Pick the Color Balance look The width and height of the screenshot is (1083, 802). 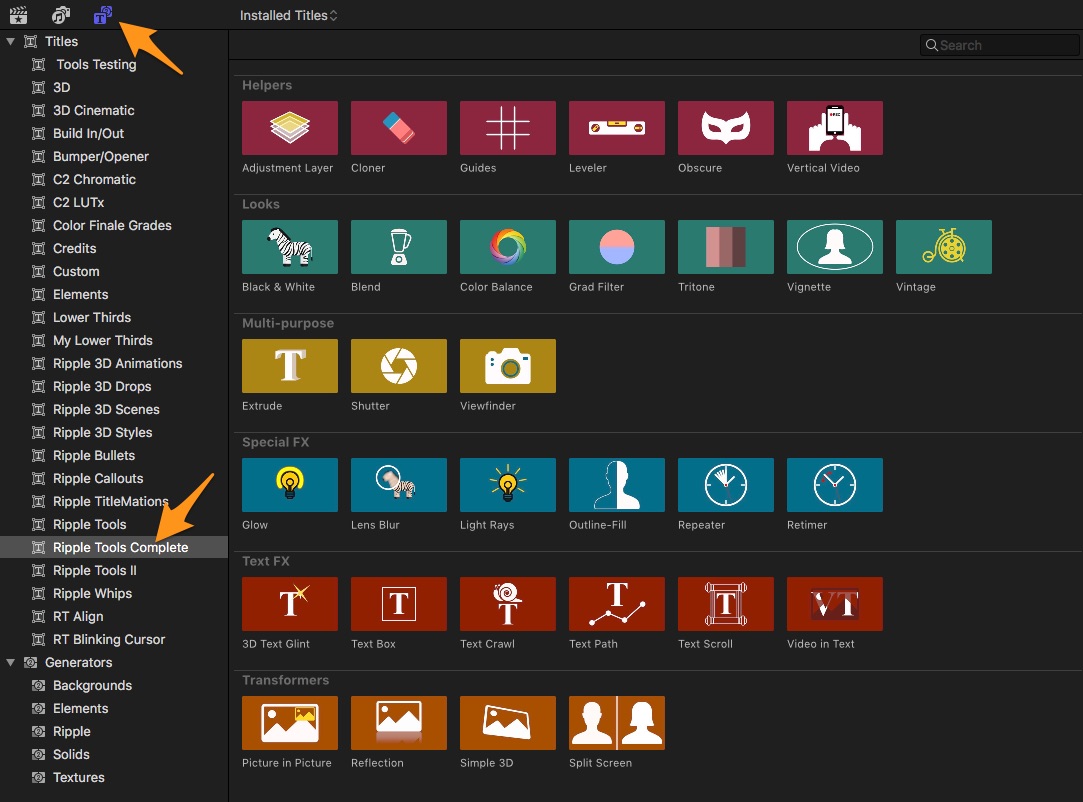[x=508, y=247]
